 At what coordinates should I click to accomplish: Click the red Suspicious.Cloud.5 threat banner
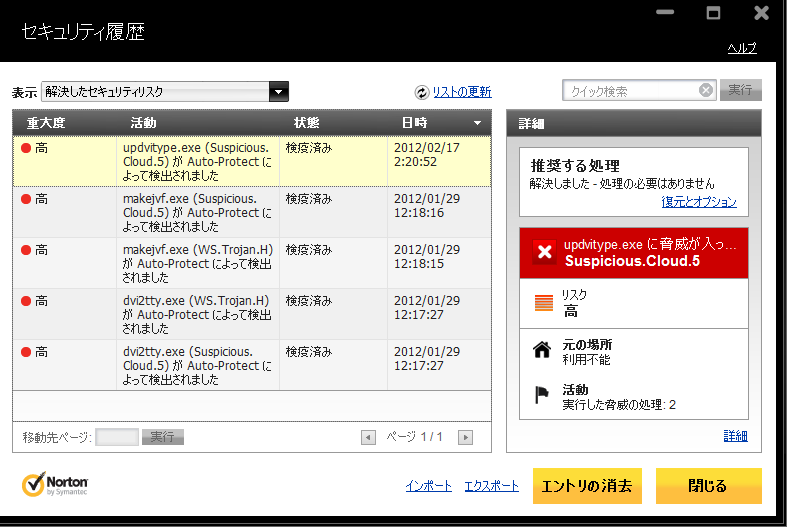pos(633,252)
